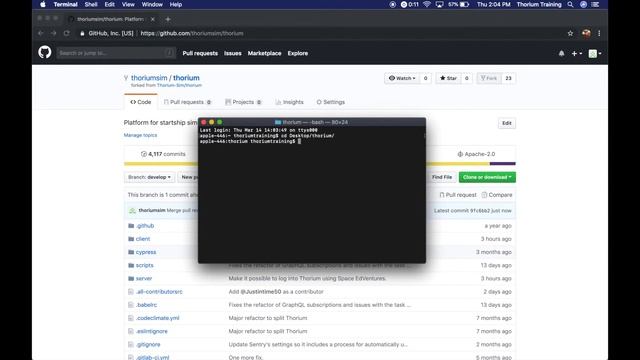Screen dimensions: 640x360
Task: Open the Window menu in menu bar
Action: pos(152,4)
